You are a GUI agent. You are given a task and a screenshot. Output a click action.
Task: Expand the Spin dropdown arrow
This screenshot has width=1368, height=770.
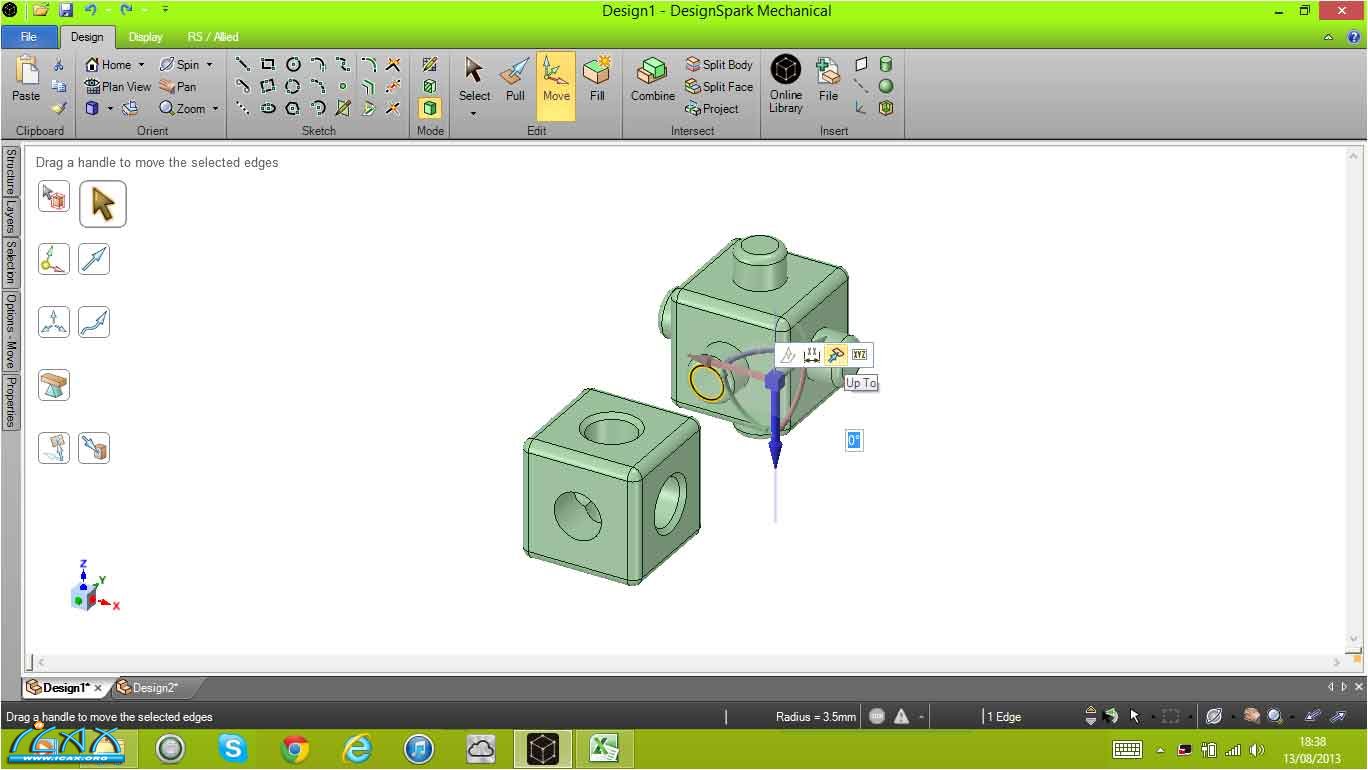[x=209, y=65]
